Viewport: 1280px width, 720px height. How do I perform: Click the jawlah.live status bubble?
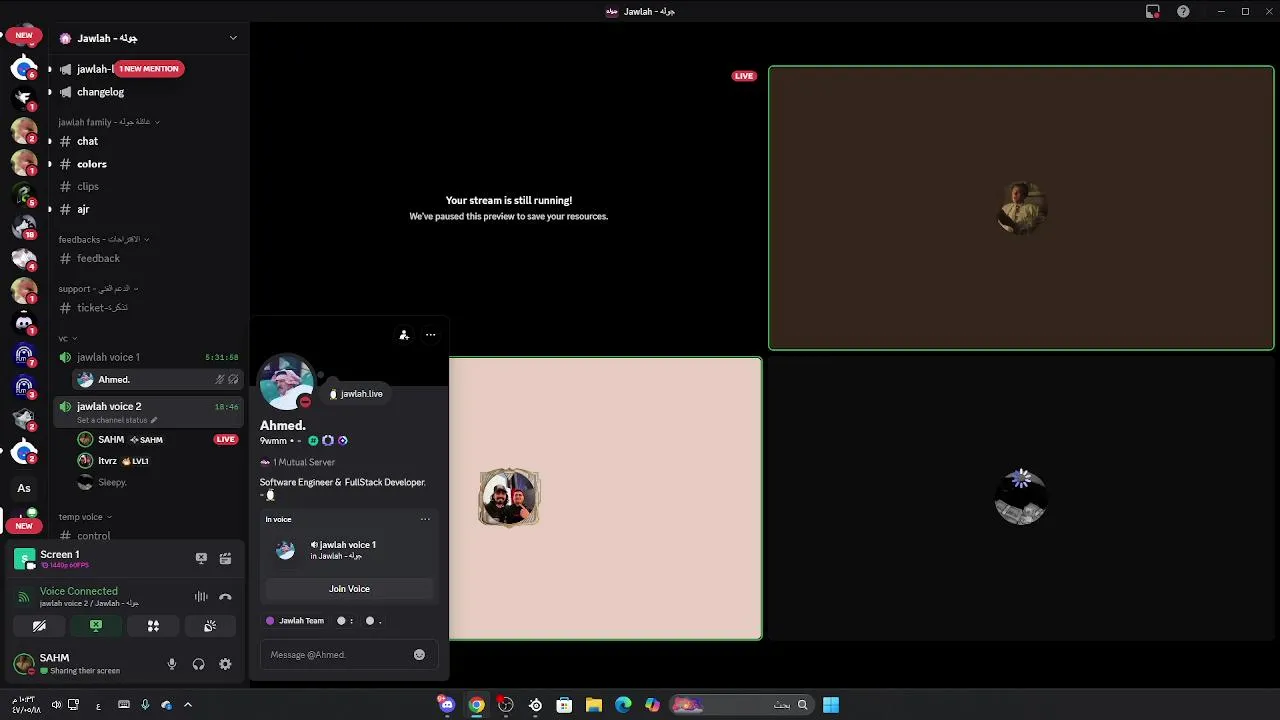[x=356, y=394]
